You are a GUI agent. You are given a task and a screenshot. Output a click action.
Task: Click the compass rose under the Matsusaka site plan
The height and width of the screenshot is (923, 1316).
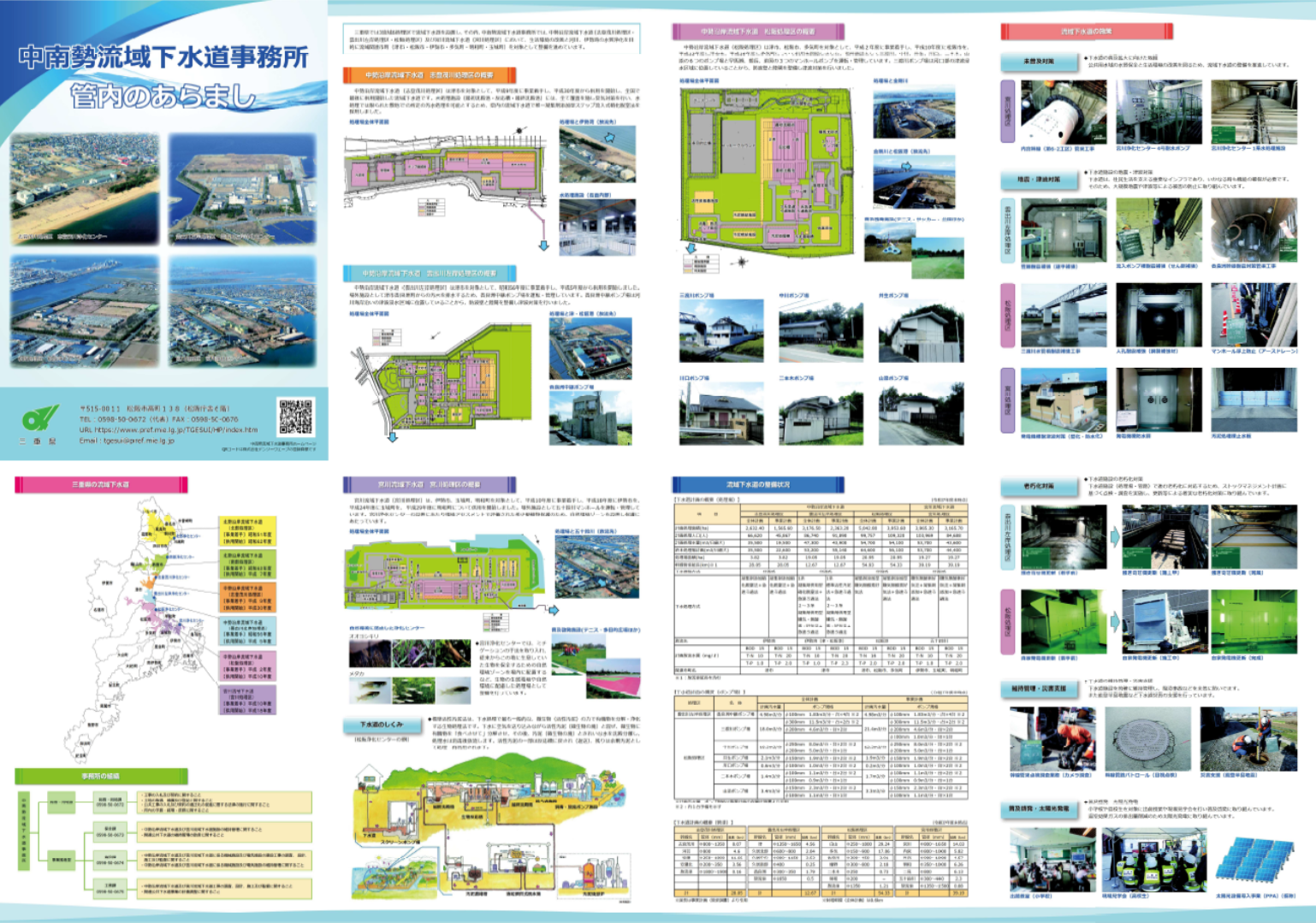(742, 262)
